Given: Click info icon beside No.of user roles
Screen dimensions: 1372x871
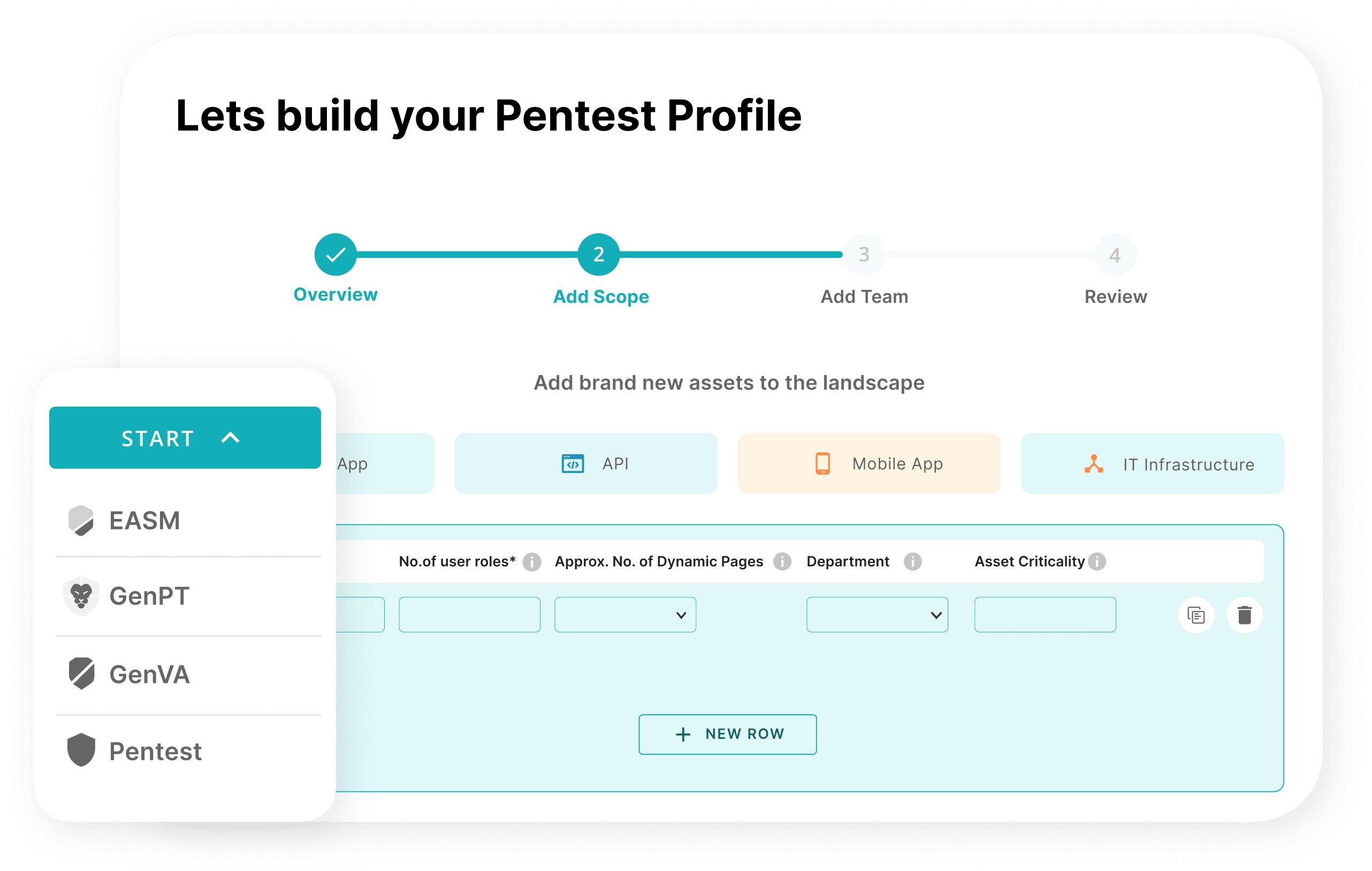Looking at the screenshot, I should click(x=531, y=562).
